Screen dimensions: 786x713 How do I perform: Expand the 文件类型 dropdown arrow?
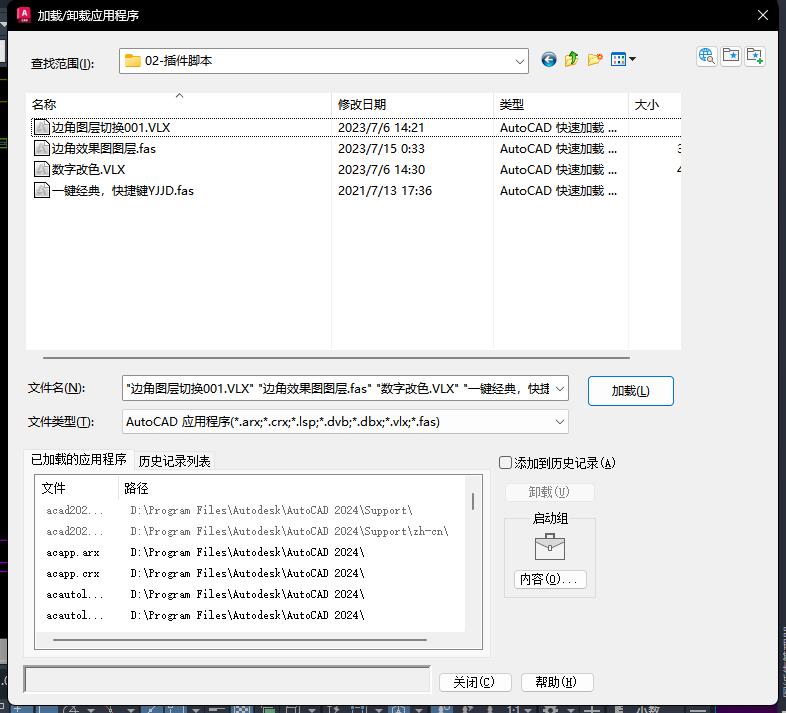tap(560, 422)
